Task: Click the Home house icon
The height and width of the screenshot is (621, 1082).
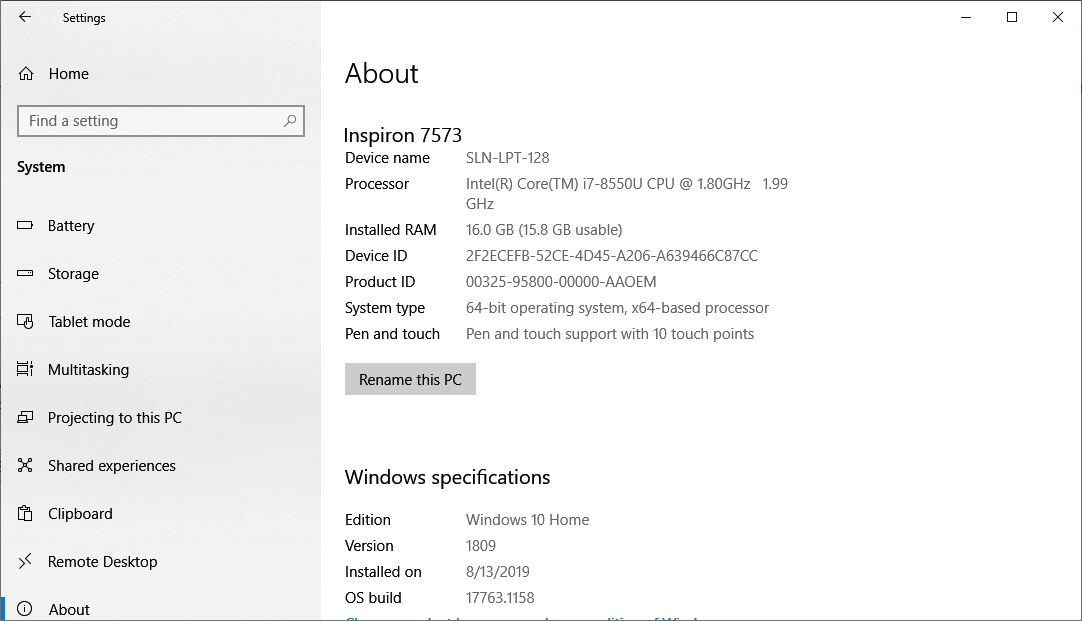Action: (x=26, y=74)
